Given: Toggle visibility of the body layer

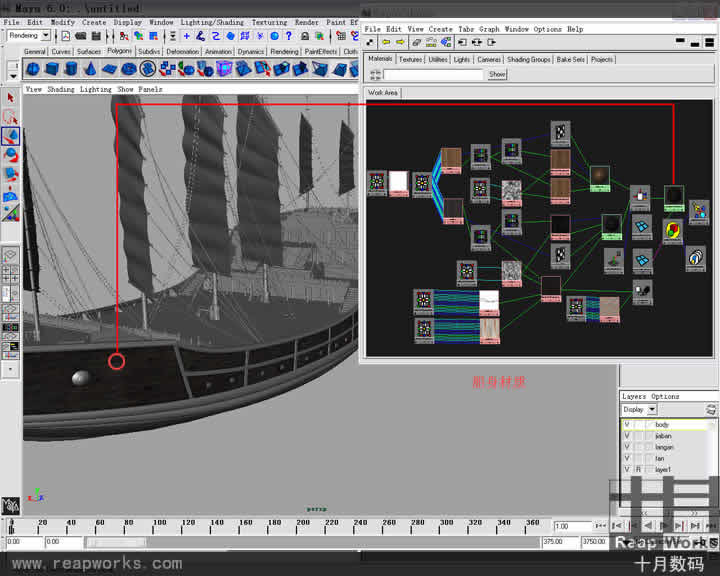Looking at the screenshot, I should pos(627,425).
